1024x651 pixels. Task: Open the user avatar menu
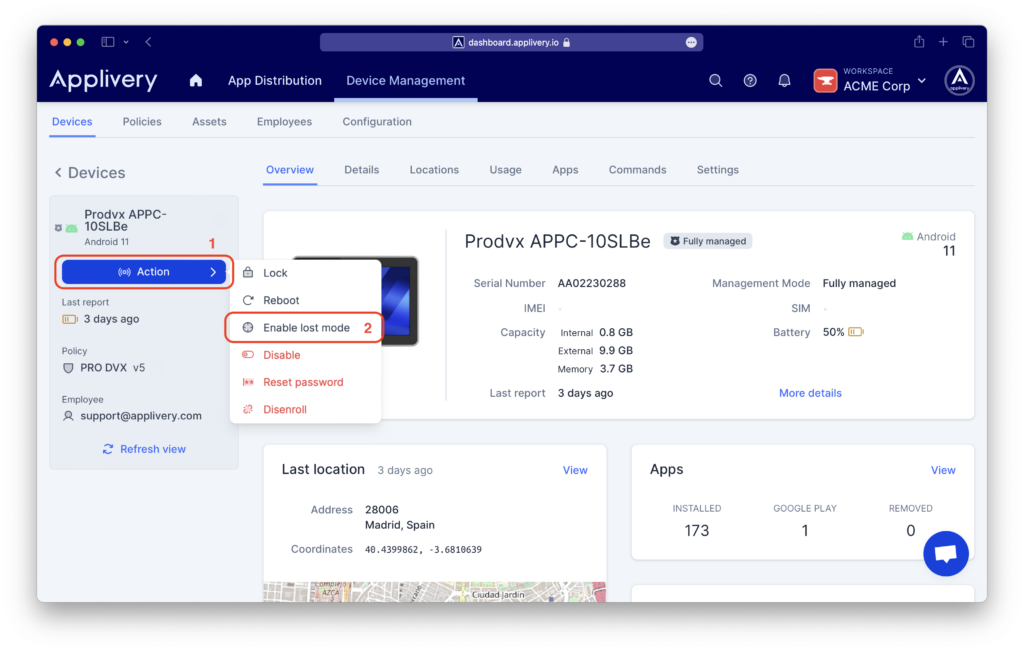point(959,80)
